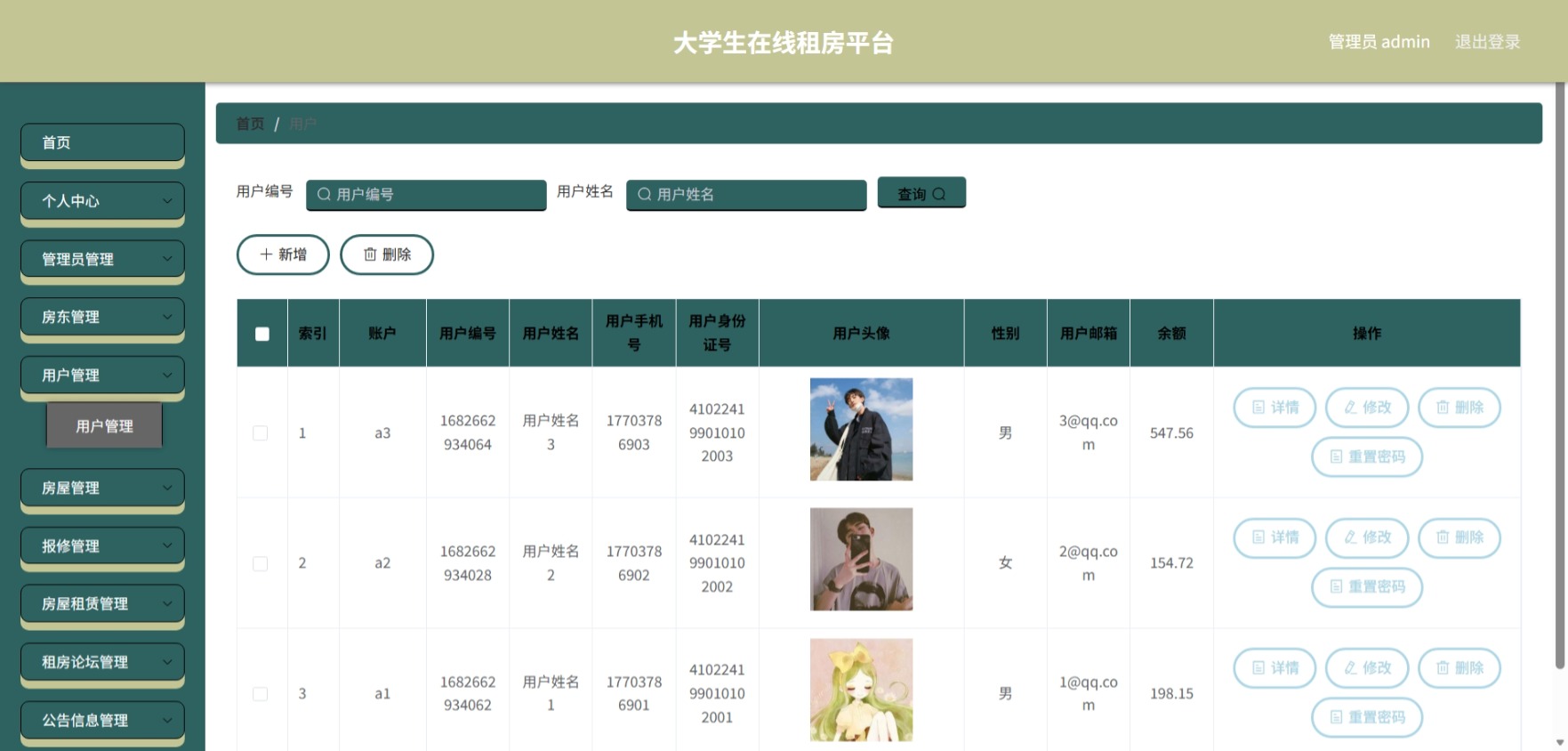Go to 首页 in the sidebar

point(102,142)
